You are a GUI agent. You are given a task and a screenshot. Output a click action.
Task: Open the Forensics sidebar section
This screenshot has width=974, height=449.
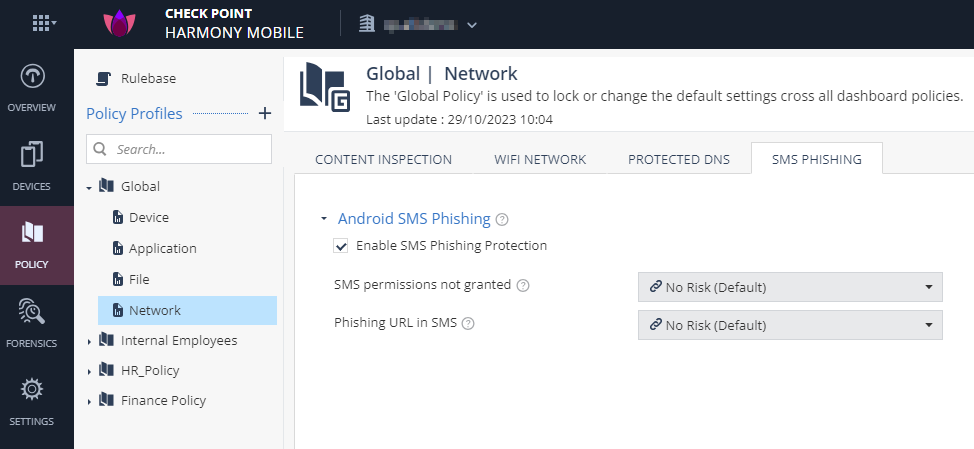32,322
